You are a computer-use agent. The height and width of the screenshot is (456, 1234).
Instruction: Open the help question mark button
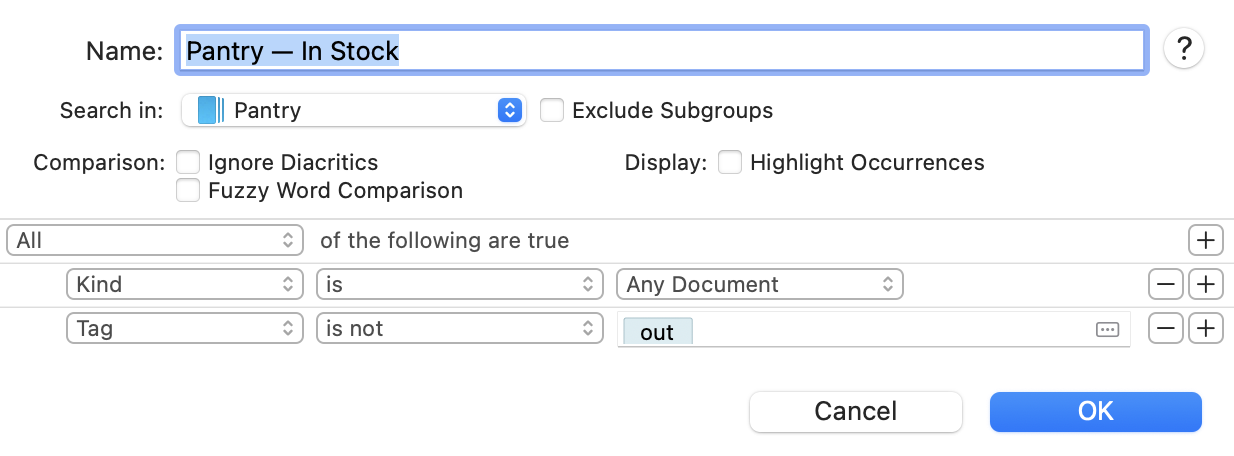point(1184,48)
